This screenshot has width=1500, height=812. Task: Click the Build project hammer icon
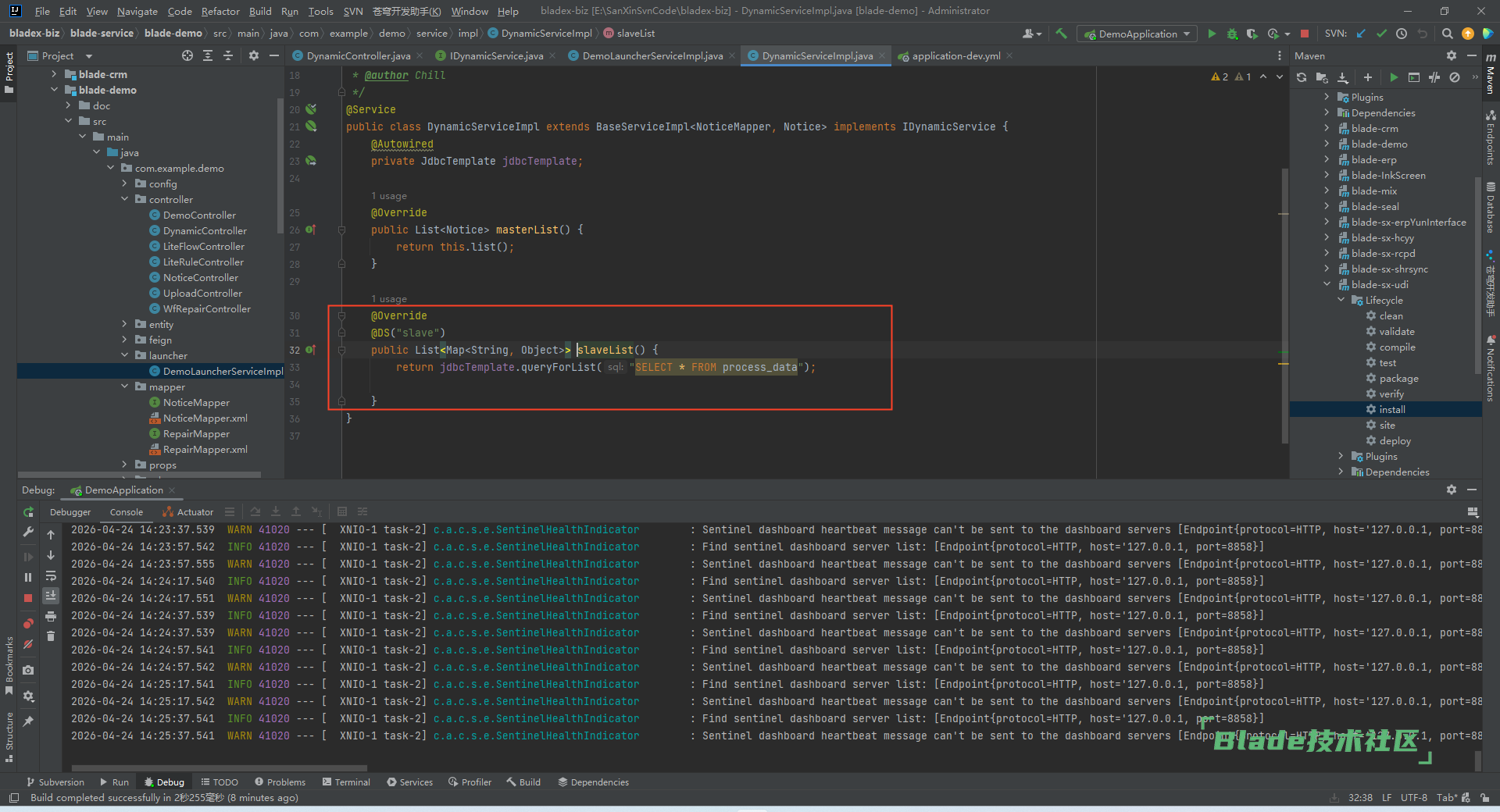tap(1061, 34)
